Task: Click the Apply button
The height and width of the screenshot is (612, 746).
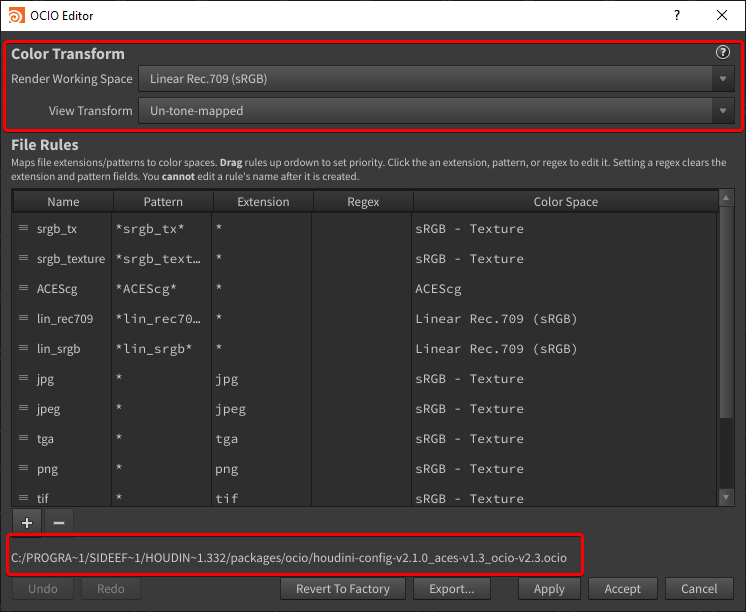Action: pos(549,589)
